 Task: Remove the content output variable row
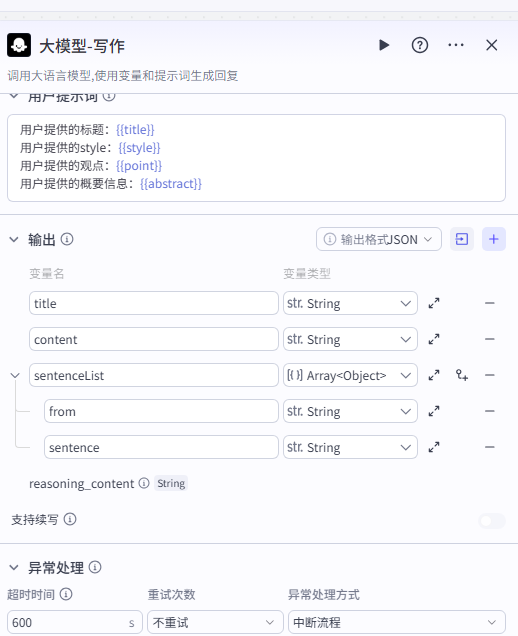pos(490,339)
